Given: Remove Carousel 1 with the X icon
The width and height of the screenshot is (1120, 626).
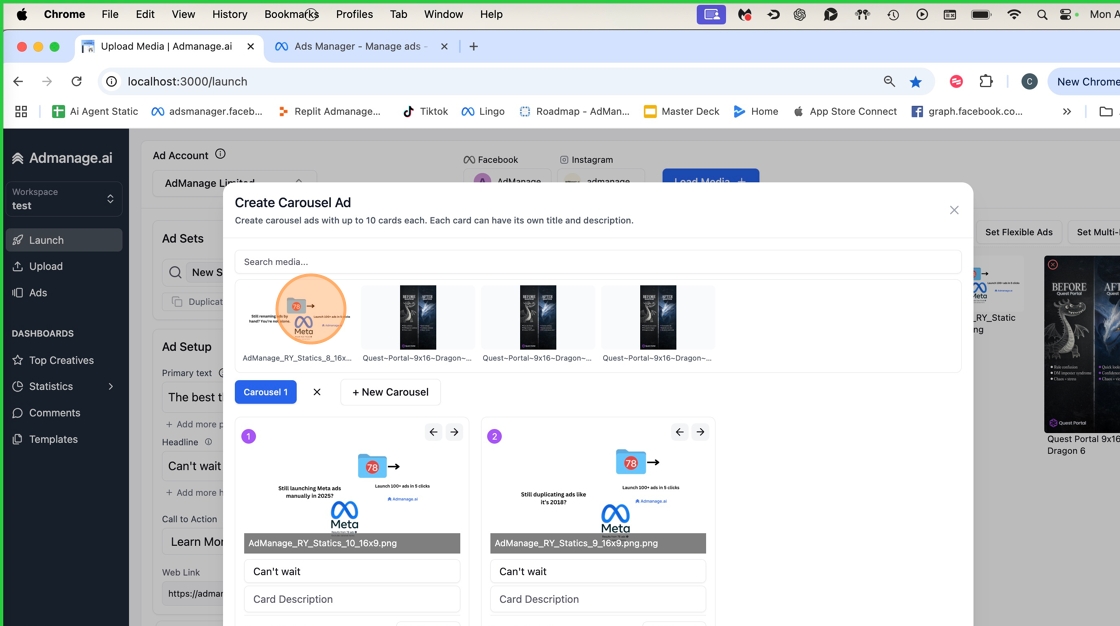Looking at the screenshot, I should coord(317,392).
